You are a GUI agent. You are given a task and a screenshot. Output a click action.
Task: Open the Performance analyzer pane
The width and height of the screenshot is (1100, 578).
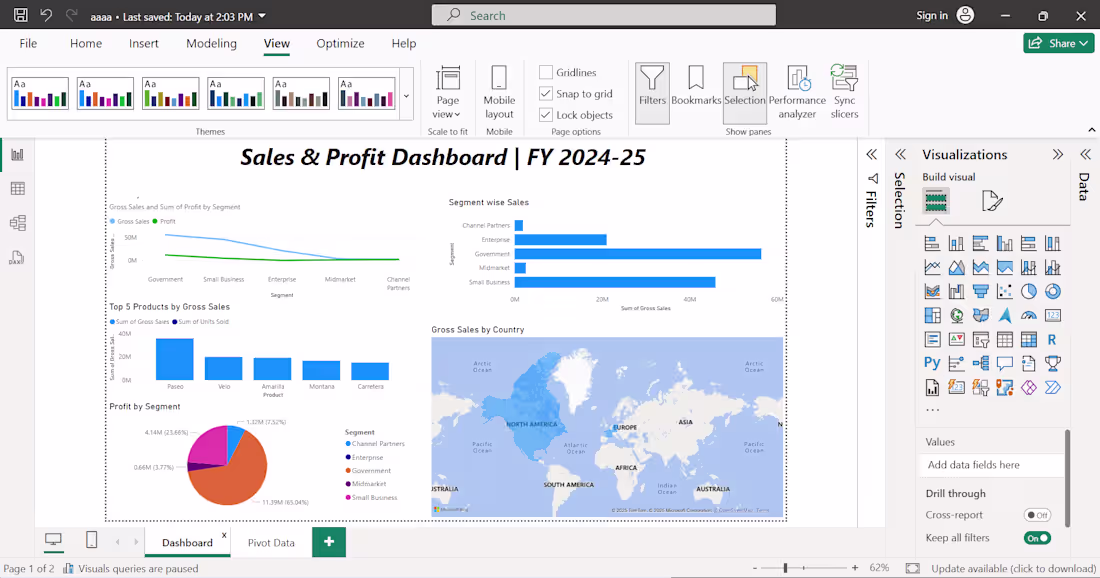797,91
